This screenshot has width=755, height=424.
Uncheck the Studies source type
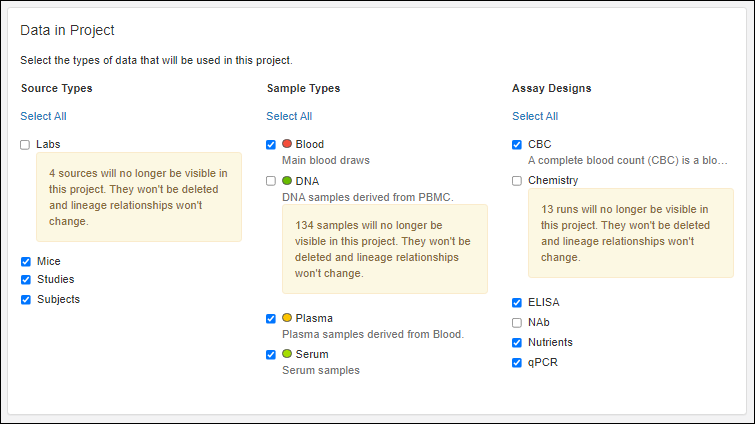coord(26,280)
